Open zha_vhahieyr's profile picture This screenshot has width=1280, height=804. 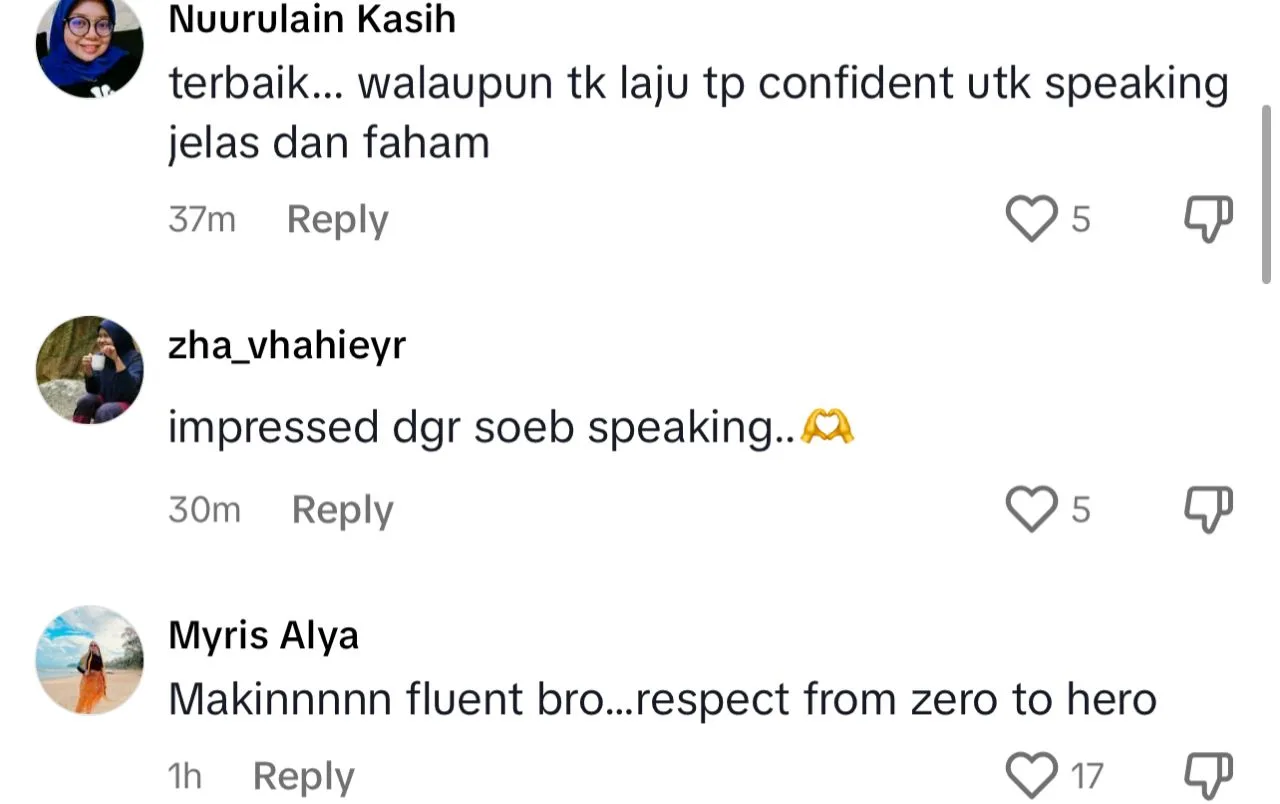[x=89, y=370]
